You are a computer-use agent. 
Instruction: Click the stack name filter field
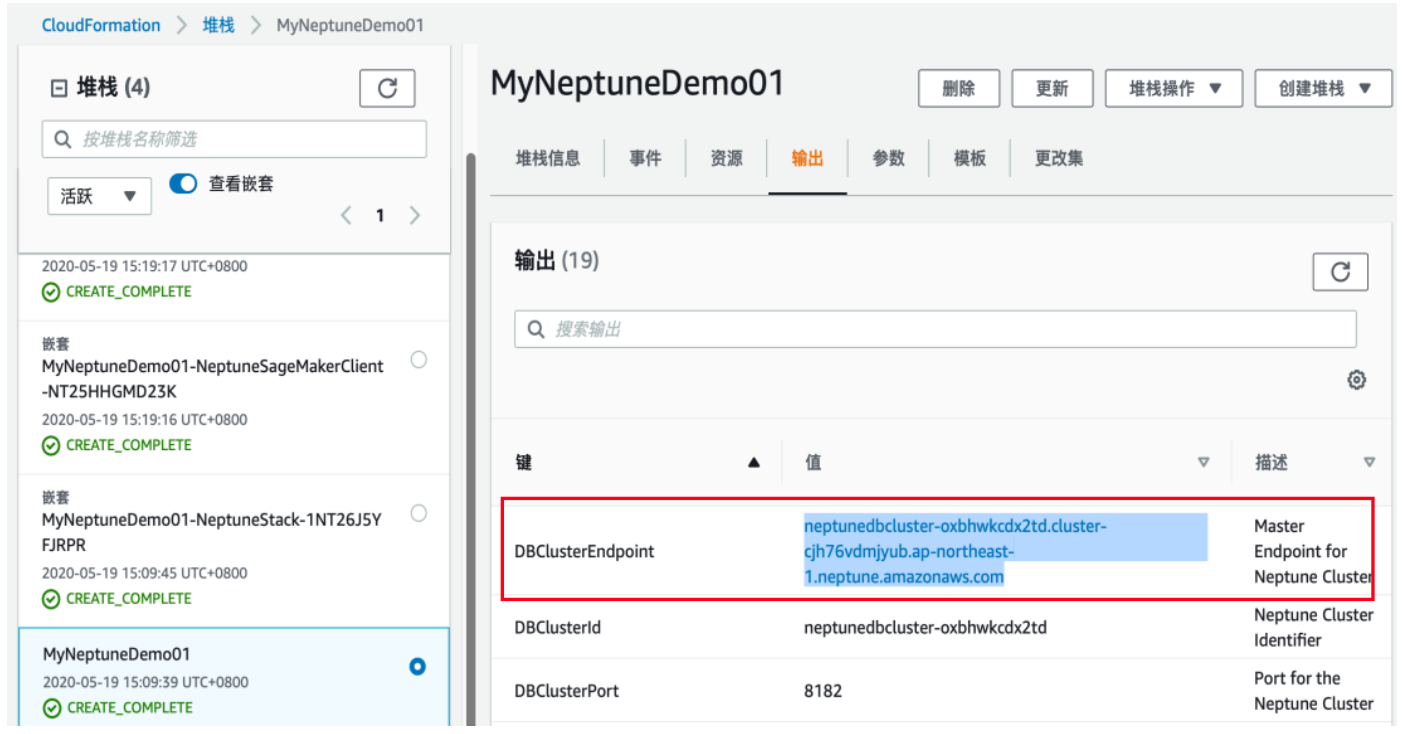(234, 139)
